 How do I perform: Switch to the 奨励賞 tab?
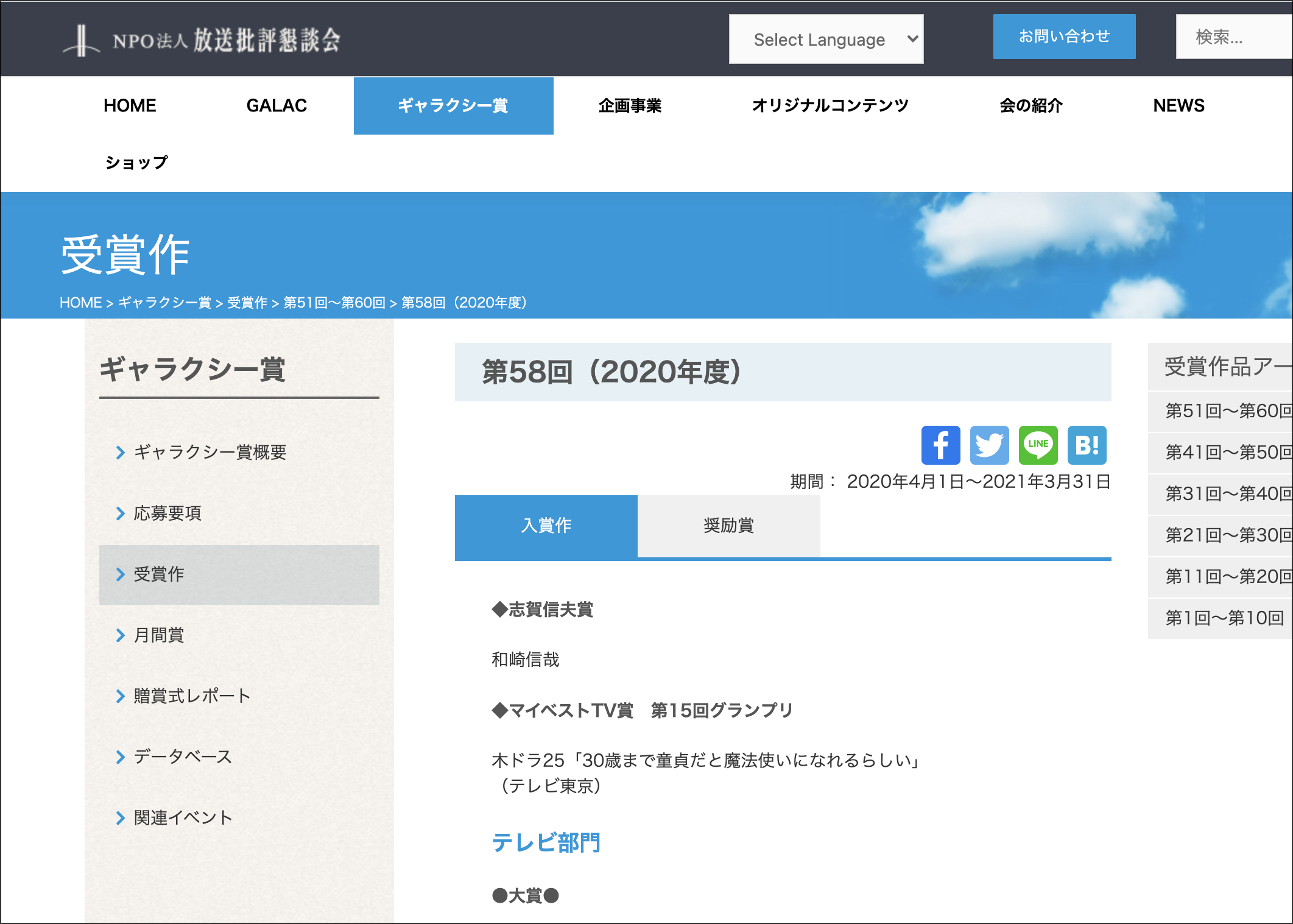pos(728,526)
